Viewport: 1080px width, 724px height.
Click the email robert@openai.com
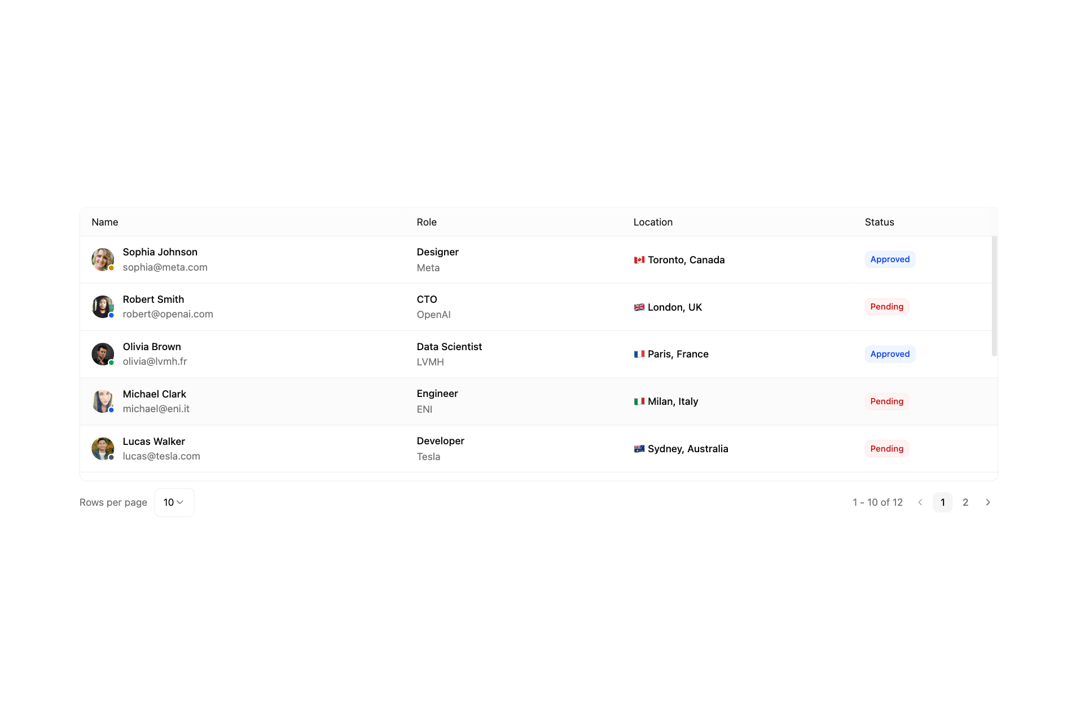168,314
